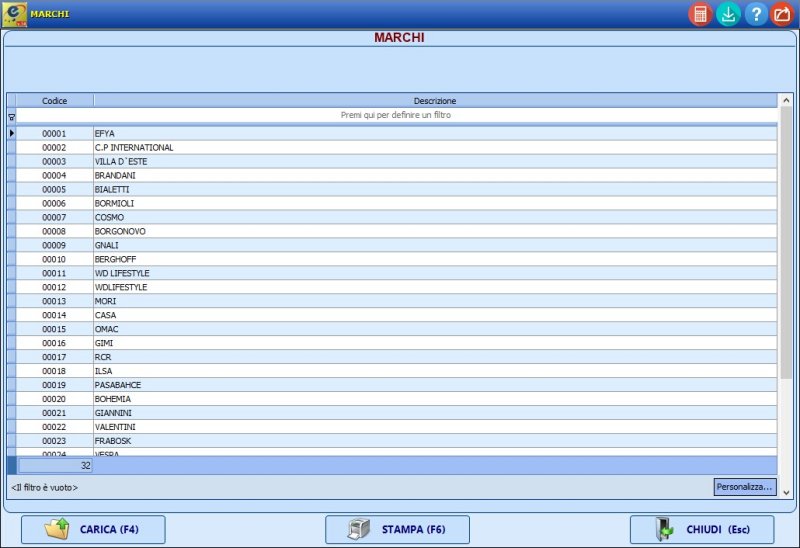The width and height of the screenshot is (800, 548).
Task: Click the vertical scrollbar thumb
Action: point(786,242)
